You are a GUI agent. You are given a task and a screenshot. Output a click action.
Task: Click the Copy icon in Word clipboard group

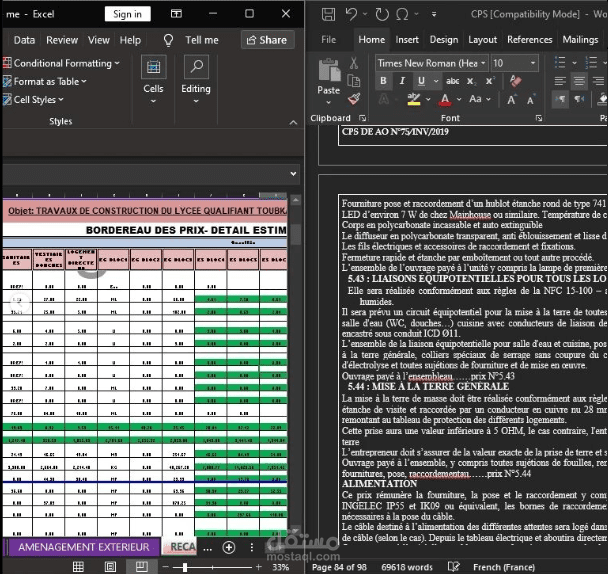tap(354, 81)
